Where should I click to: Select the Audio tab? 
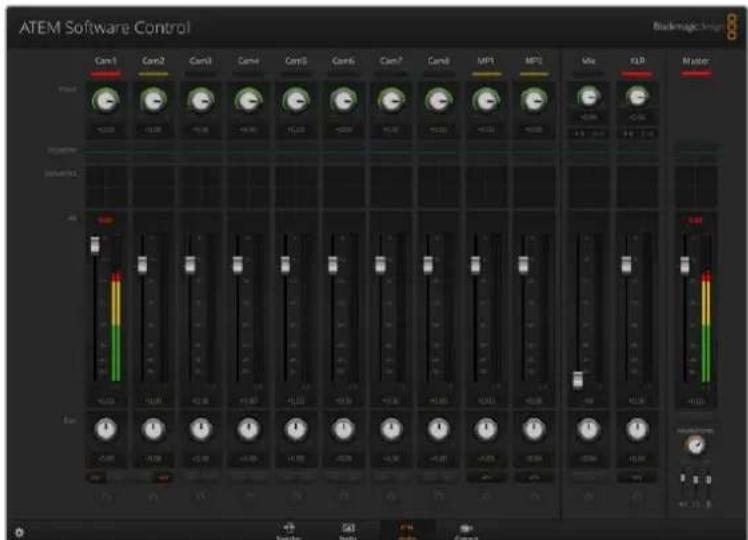point(407,531)
